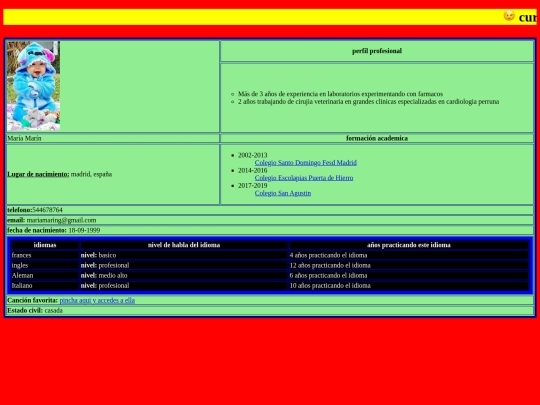Click '10 años practicando el idioma' cell

tap(409, 285)
